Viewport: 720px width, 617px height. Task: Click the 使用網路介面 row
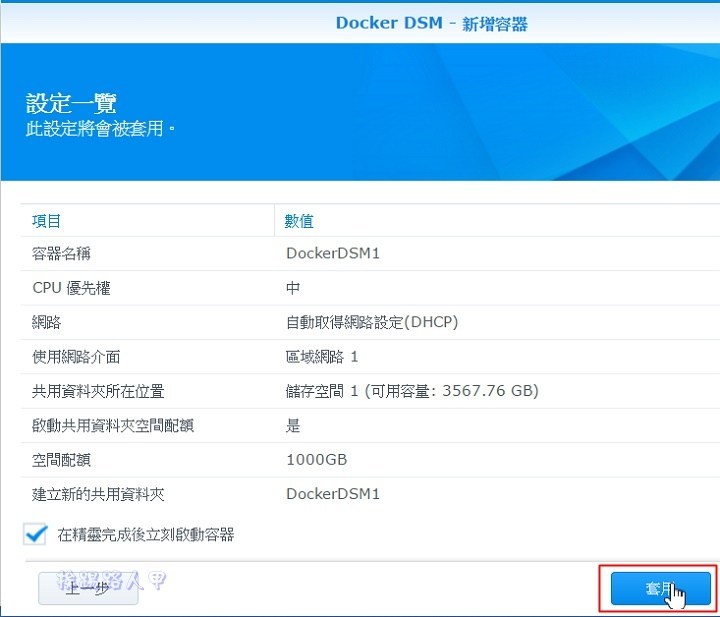(76, 357)
